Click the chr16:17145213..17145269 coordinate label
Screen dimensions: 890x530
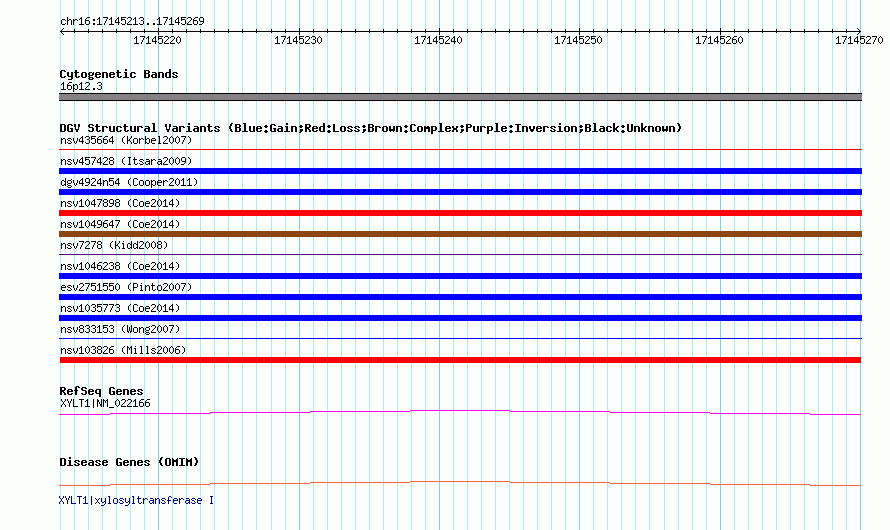pos(132,21)
